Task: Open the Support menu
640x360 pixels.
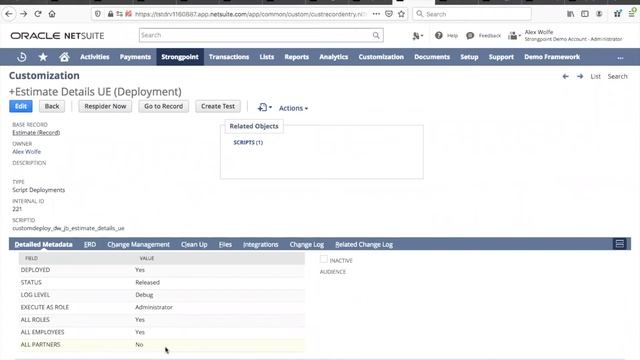Action: pyautogui.click(x=501, y=57)
